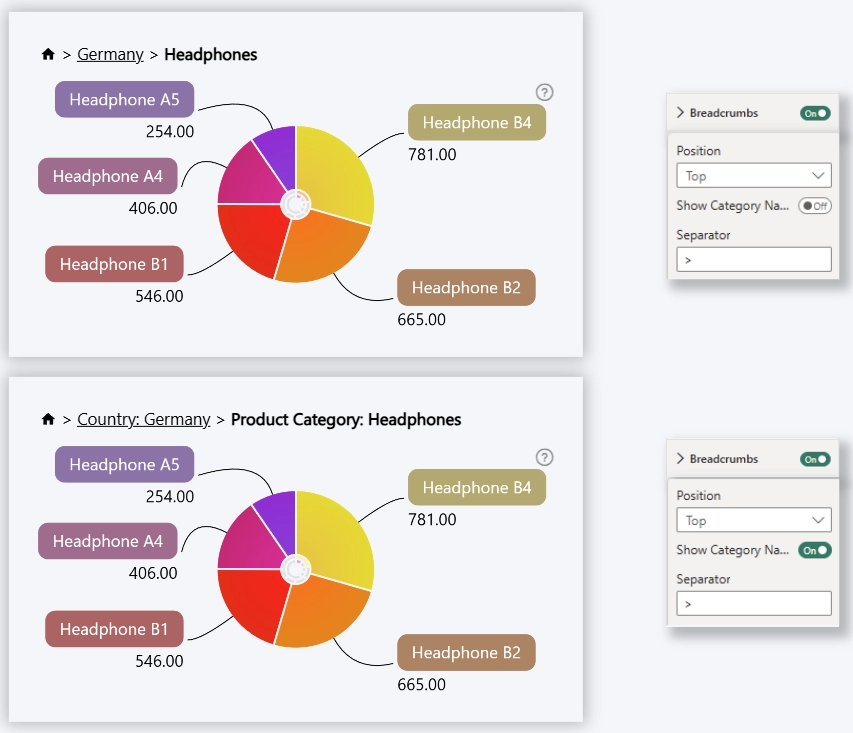The height and width of the screenshot is (733, 853).
Task: Click center circle icon of lower pie chart
Action: tap(295, 569)
